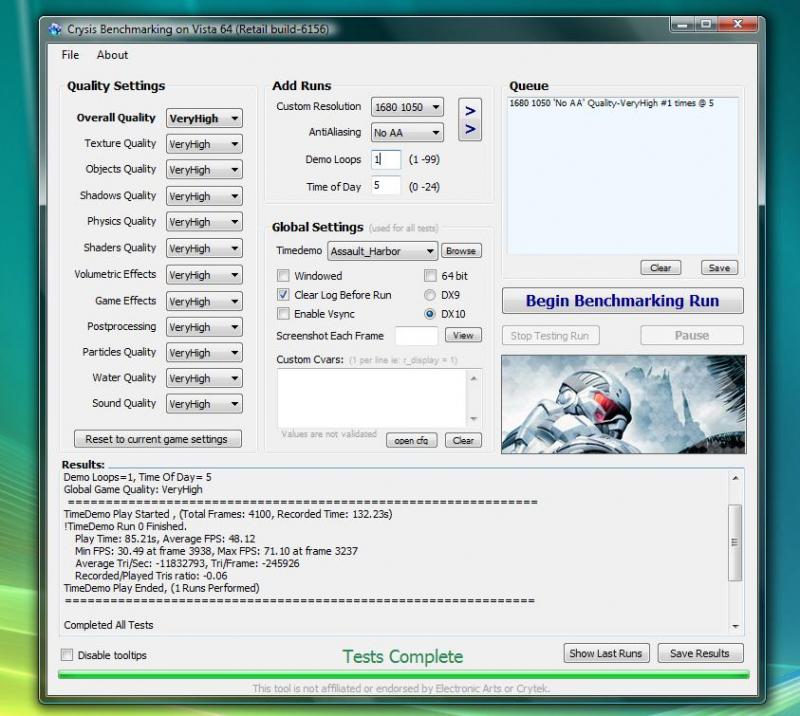The height and width of the screenshot is (716, 800).
Task: Click Custom Cvars scrollbar up arrow
Action: point(473,378)
